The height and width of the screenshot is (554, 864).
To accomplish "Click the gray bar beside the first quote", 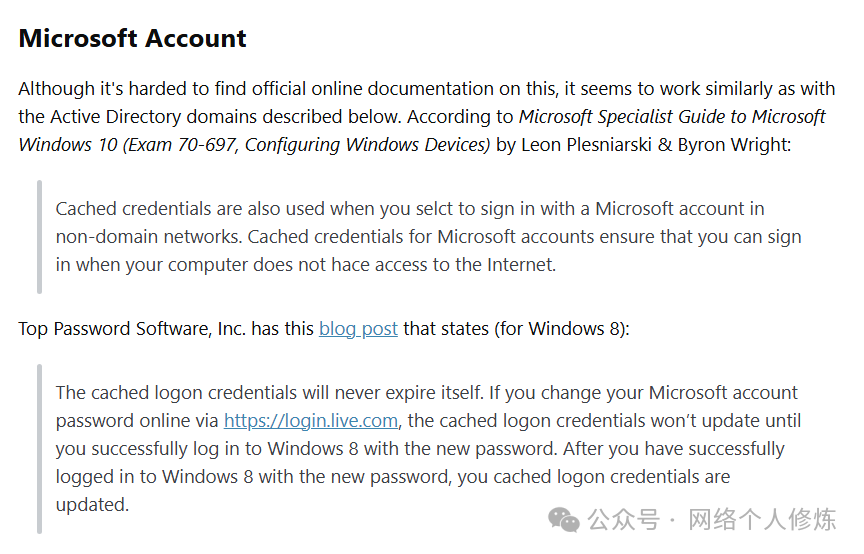I will pos(39,237).
